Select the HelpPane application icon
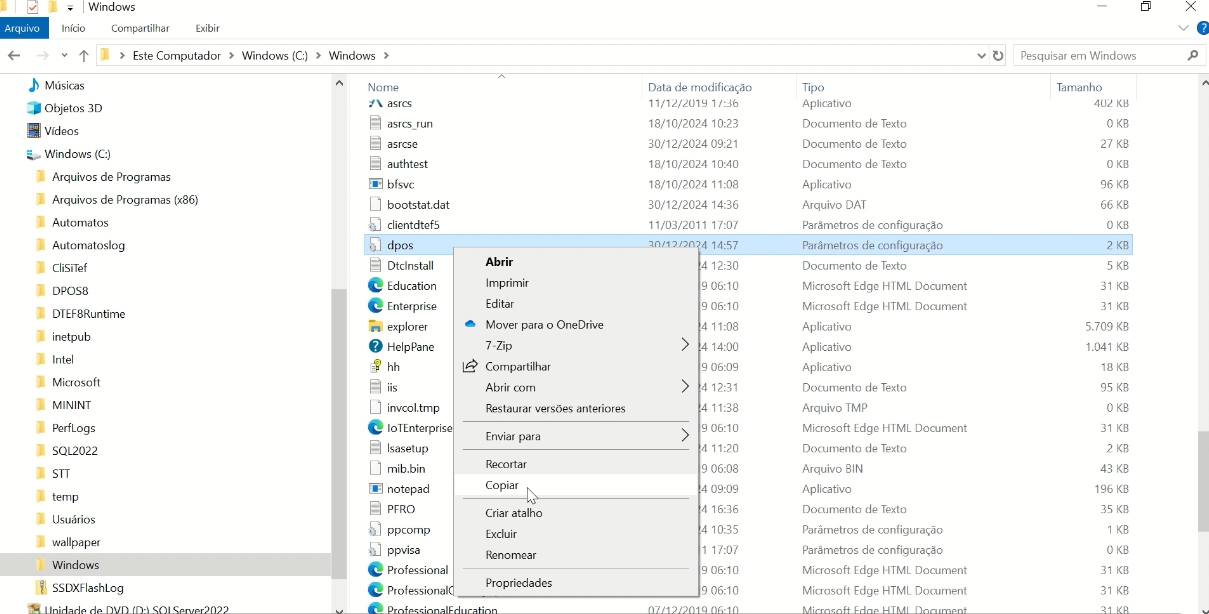The width and height of the screenshot is (1209, 614). (x=376, y=346)
